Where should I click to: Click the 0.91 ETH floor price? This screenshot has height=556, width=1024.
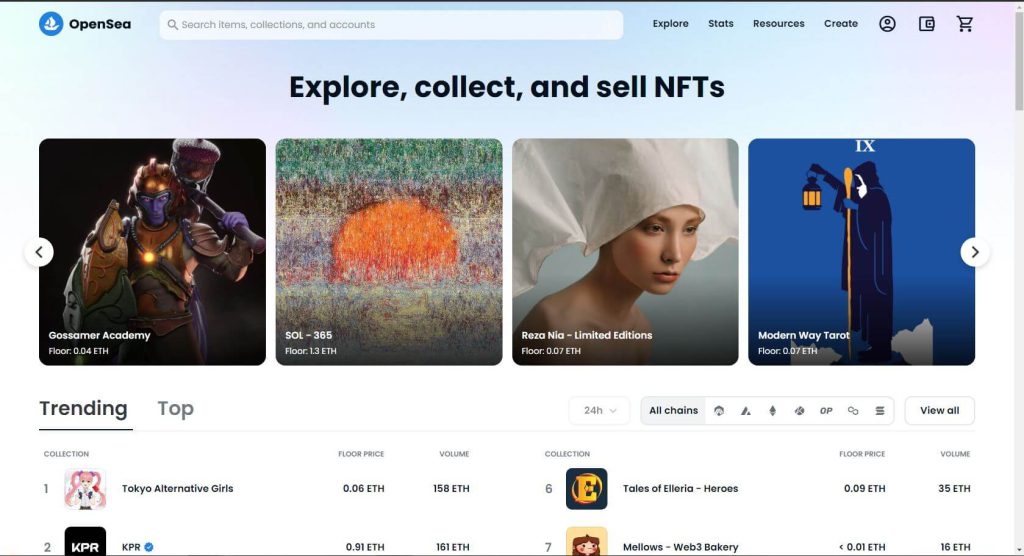coord(365,548)
